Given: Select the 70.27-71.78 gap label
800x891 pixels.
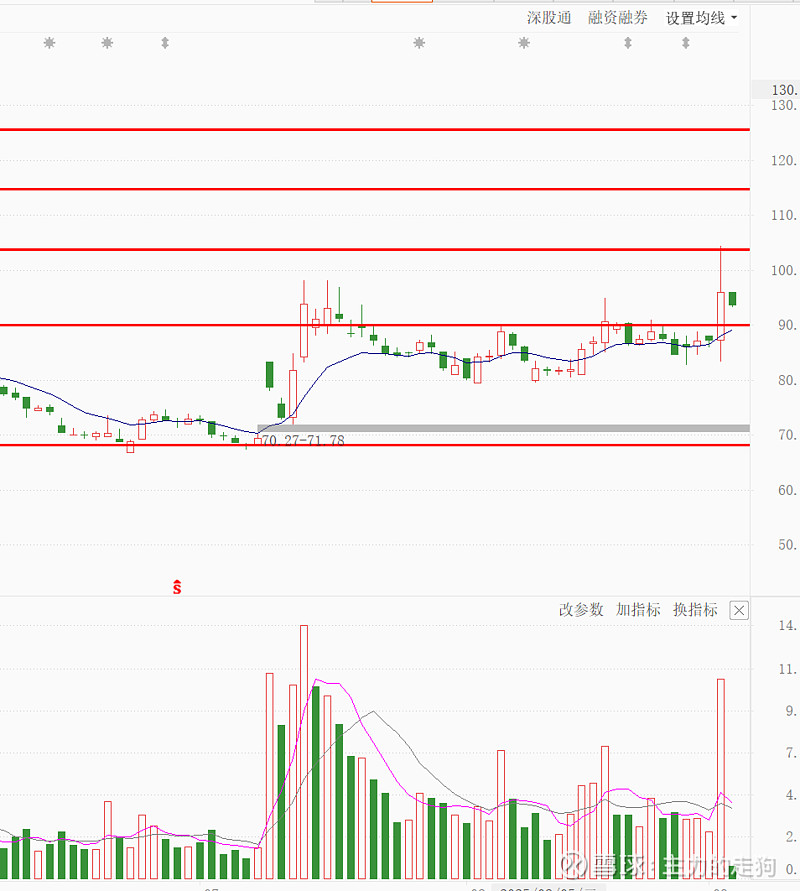Looking at the screenshot, I should click(x=303, y=440).
